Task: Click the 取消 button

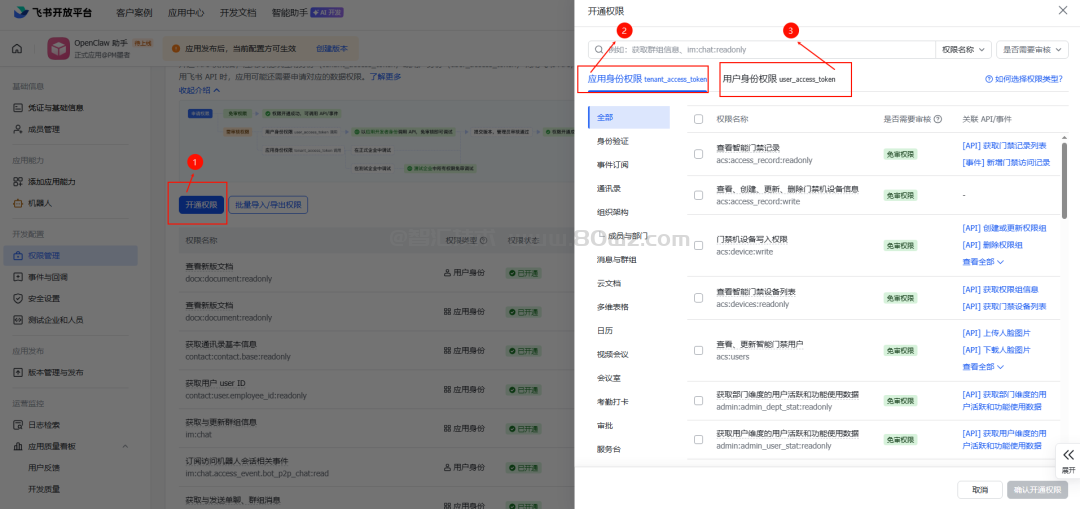Action: [979, 490]
